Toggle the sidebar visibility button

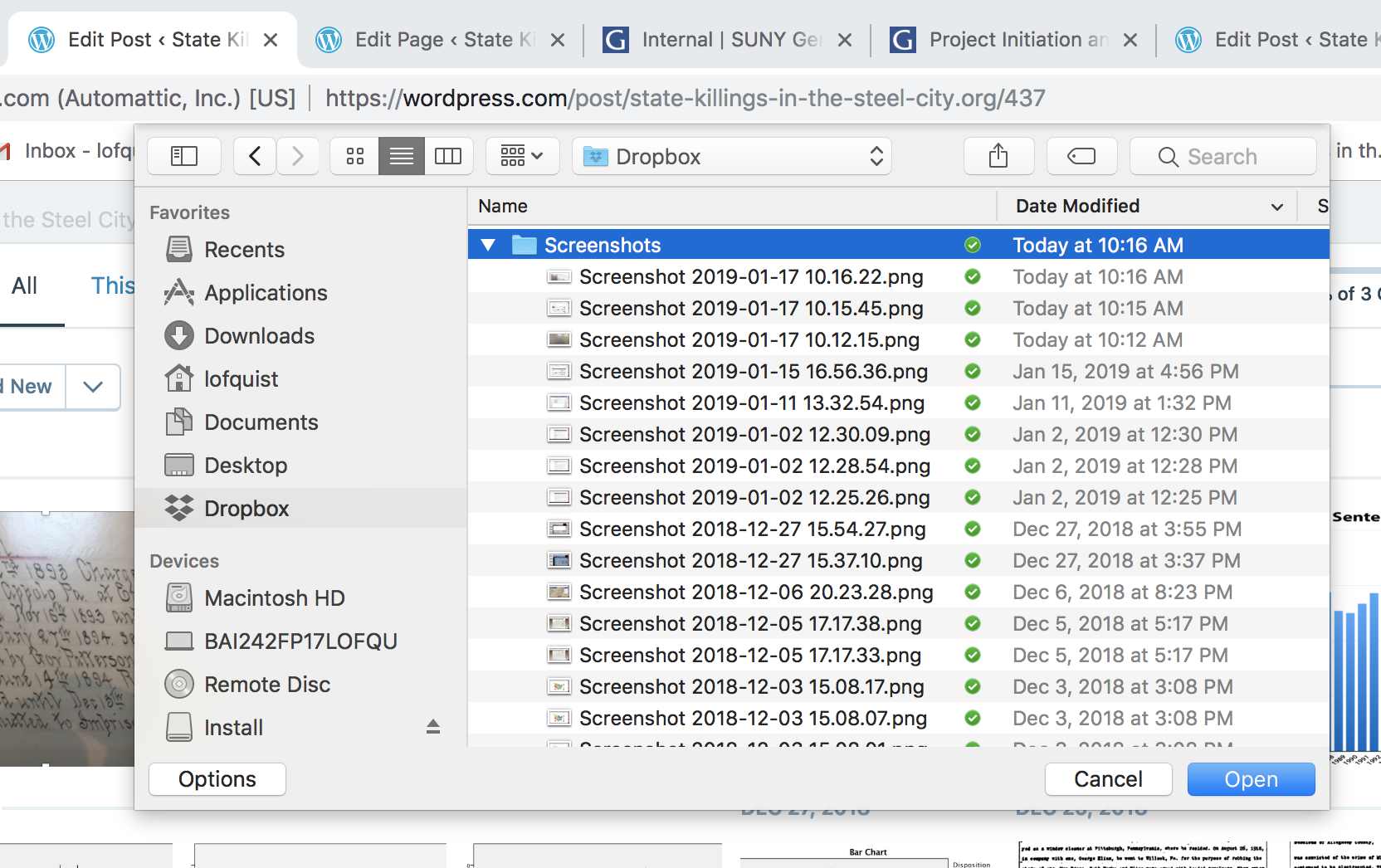click(183, 156)
